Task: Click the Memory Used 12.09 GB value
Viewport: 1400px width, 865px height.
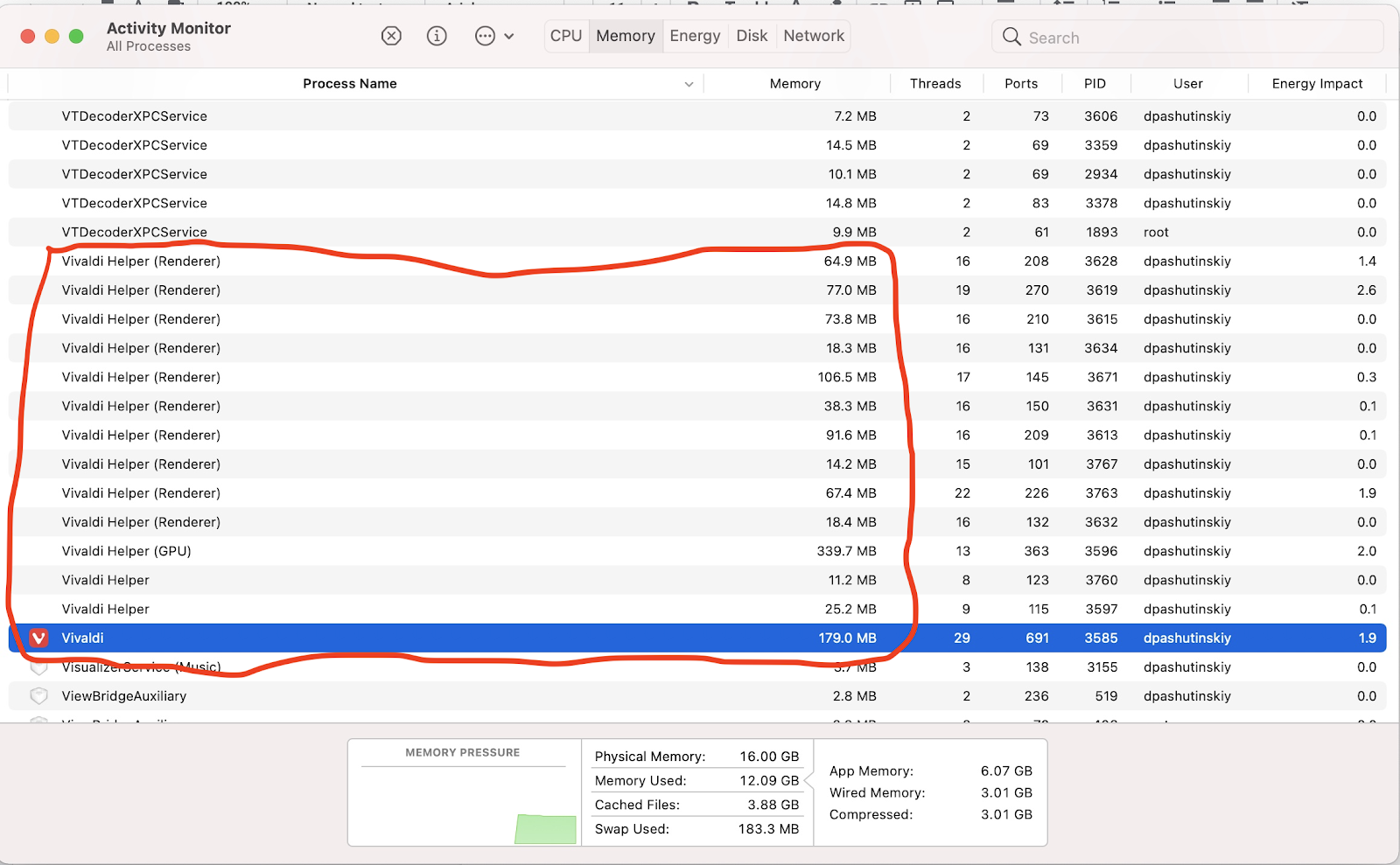Action: [x=769, y=780]
